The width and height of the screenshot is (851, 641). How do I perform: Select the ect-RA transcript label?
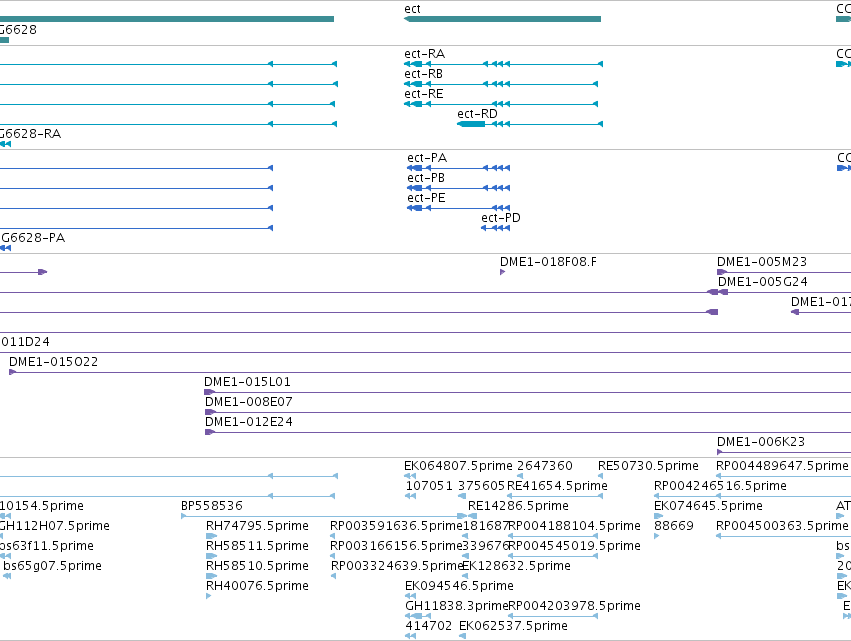tap(424, 54)
